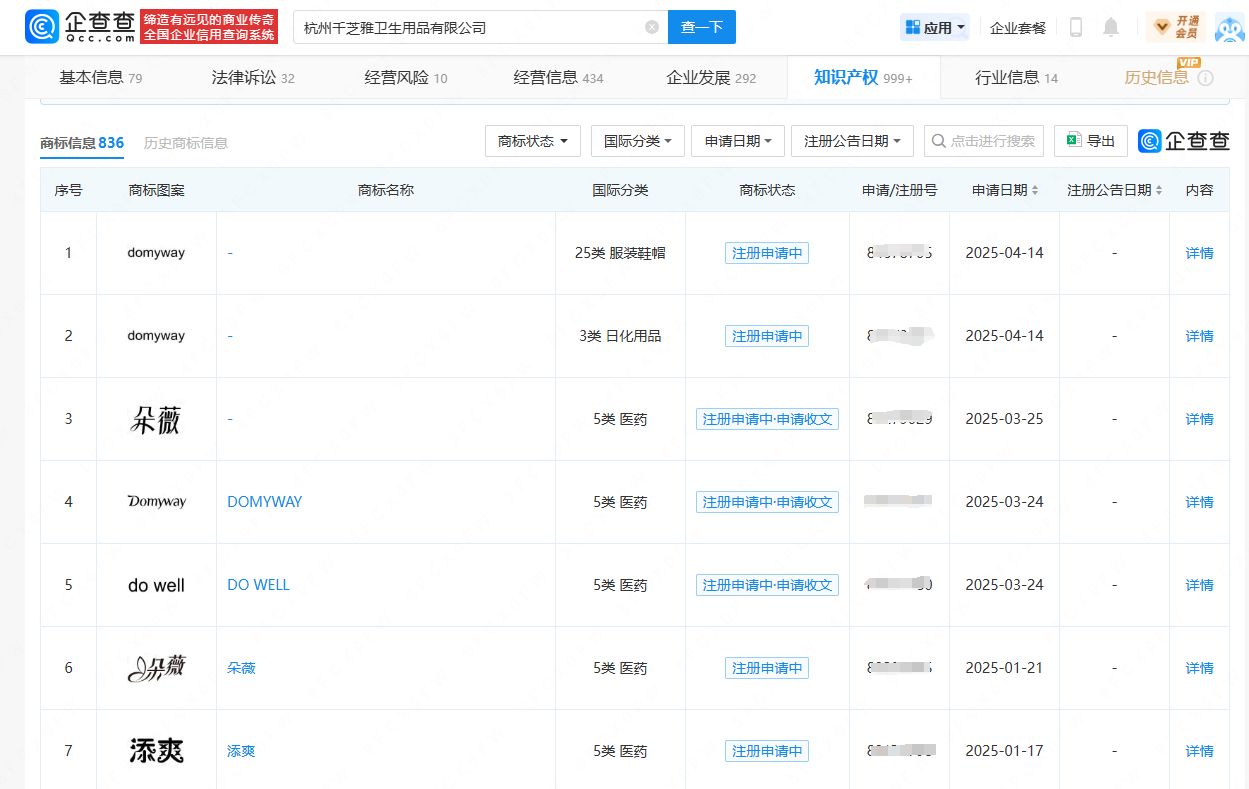
Task: Open the 申请日期 filter dropdown
Action: 738,141
